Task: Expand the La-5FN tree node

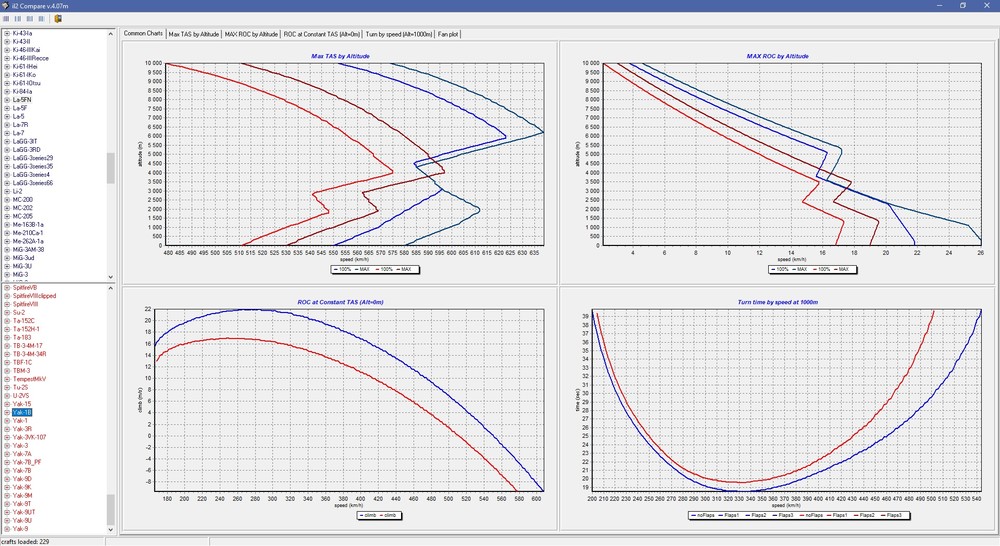Action: (7, 100)
